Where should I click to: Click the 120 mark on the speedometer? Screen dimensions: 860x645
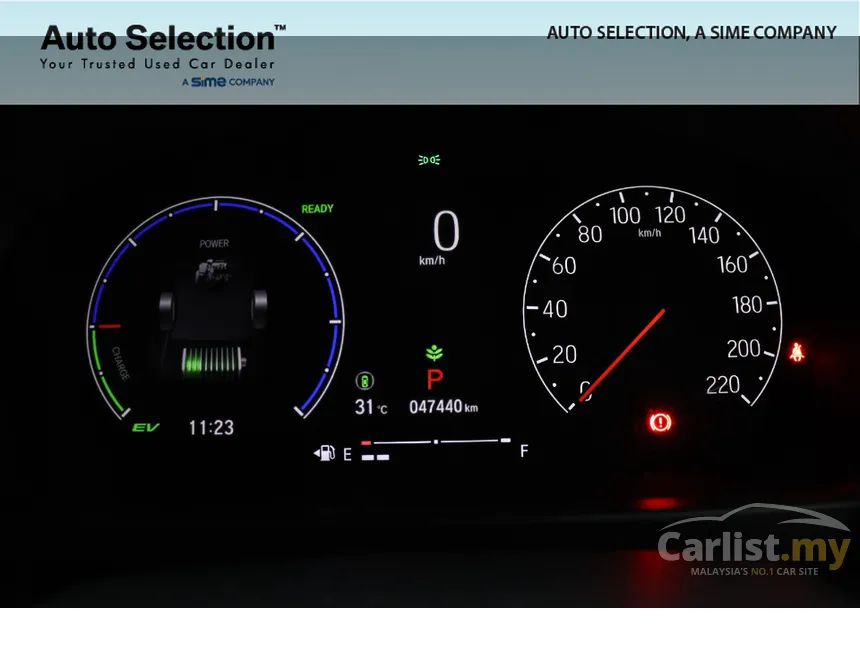[670, 215]
